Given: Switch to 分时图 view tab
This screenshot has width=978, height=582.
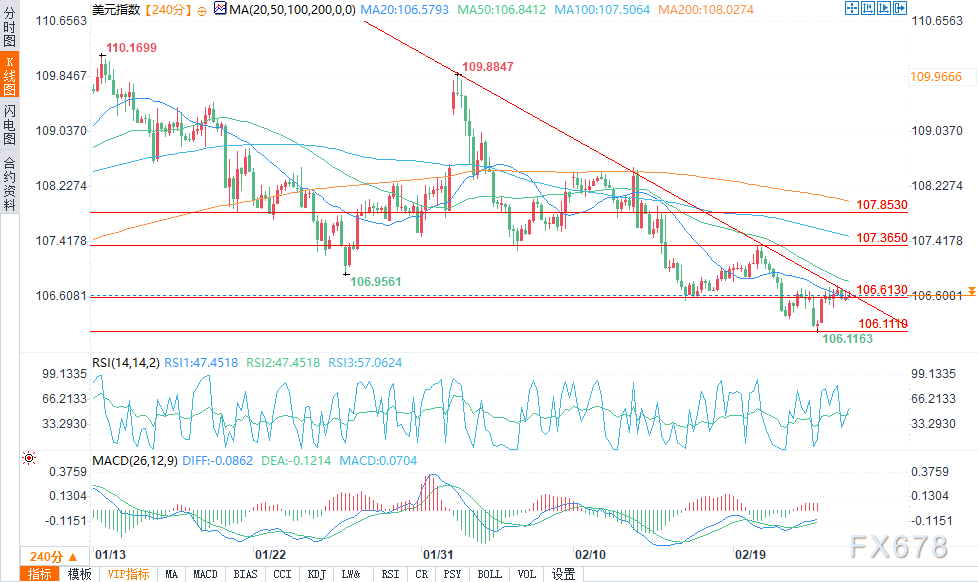Looking at the screenshot, I should (x=9, y=30).
